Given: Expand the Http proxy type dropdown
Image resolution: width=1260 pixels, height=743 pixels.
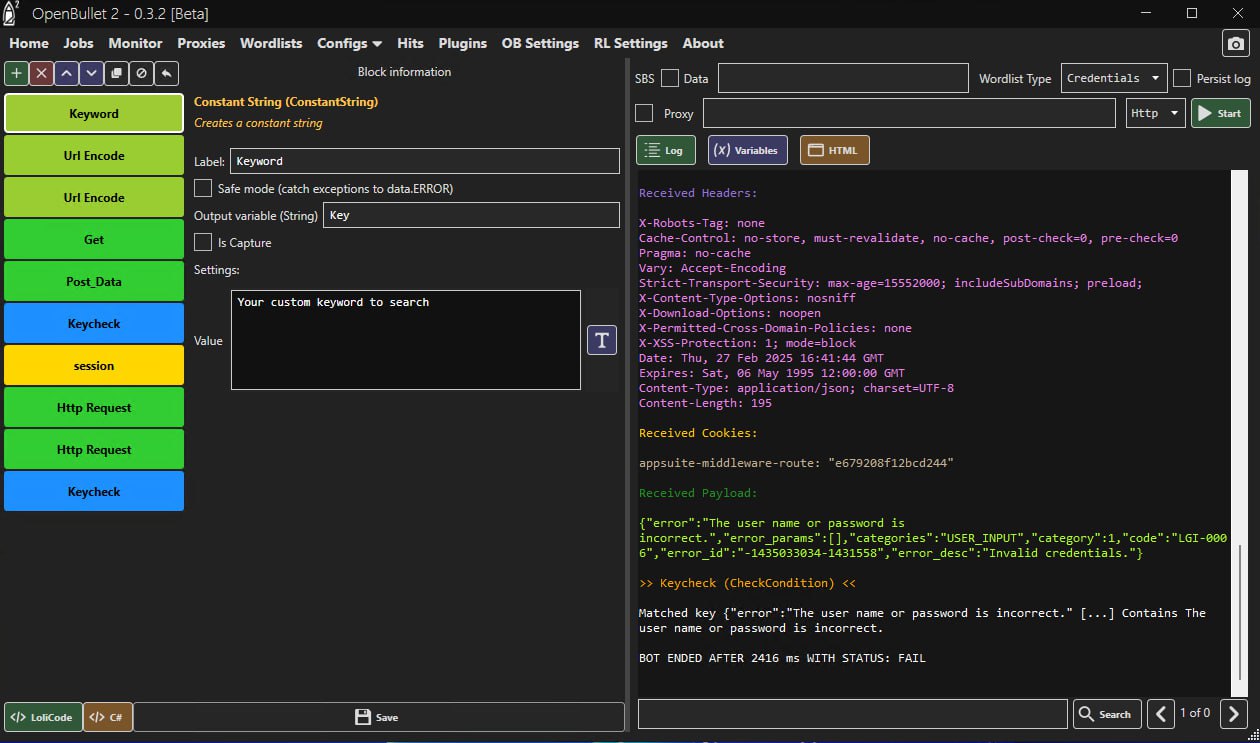Looking at the screenshot, I should click(1155, 113).
